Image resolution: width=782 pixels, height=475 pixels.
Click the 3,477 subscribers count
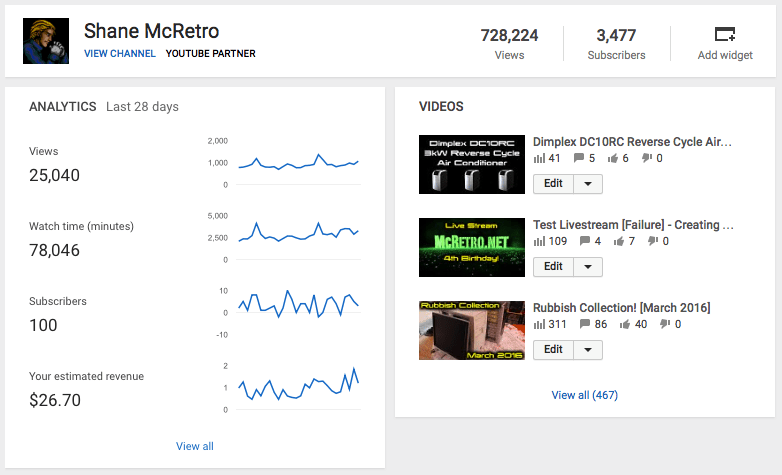(x=616, y=35)
